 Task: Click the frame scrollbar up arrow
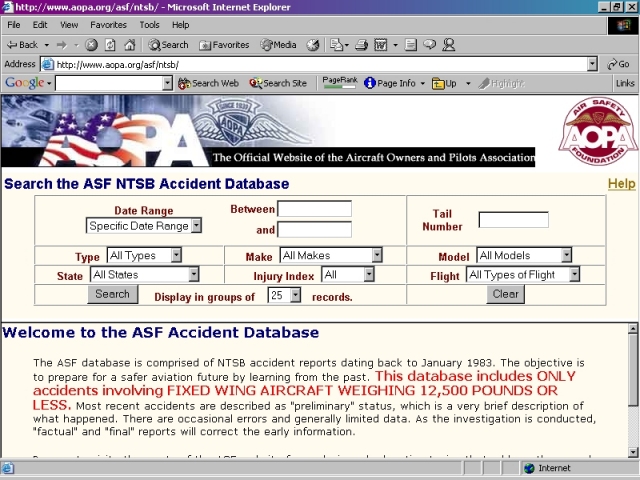click(633, 328)
